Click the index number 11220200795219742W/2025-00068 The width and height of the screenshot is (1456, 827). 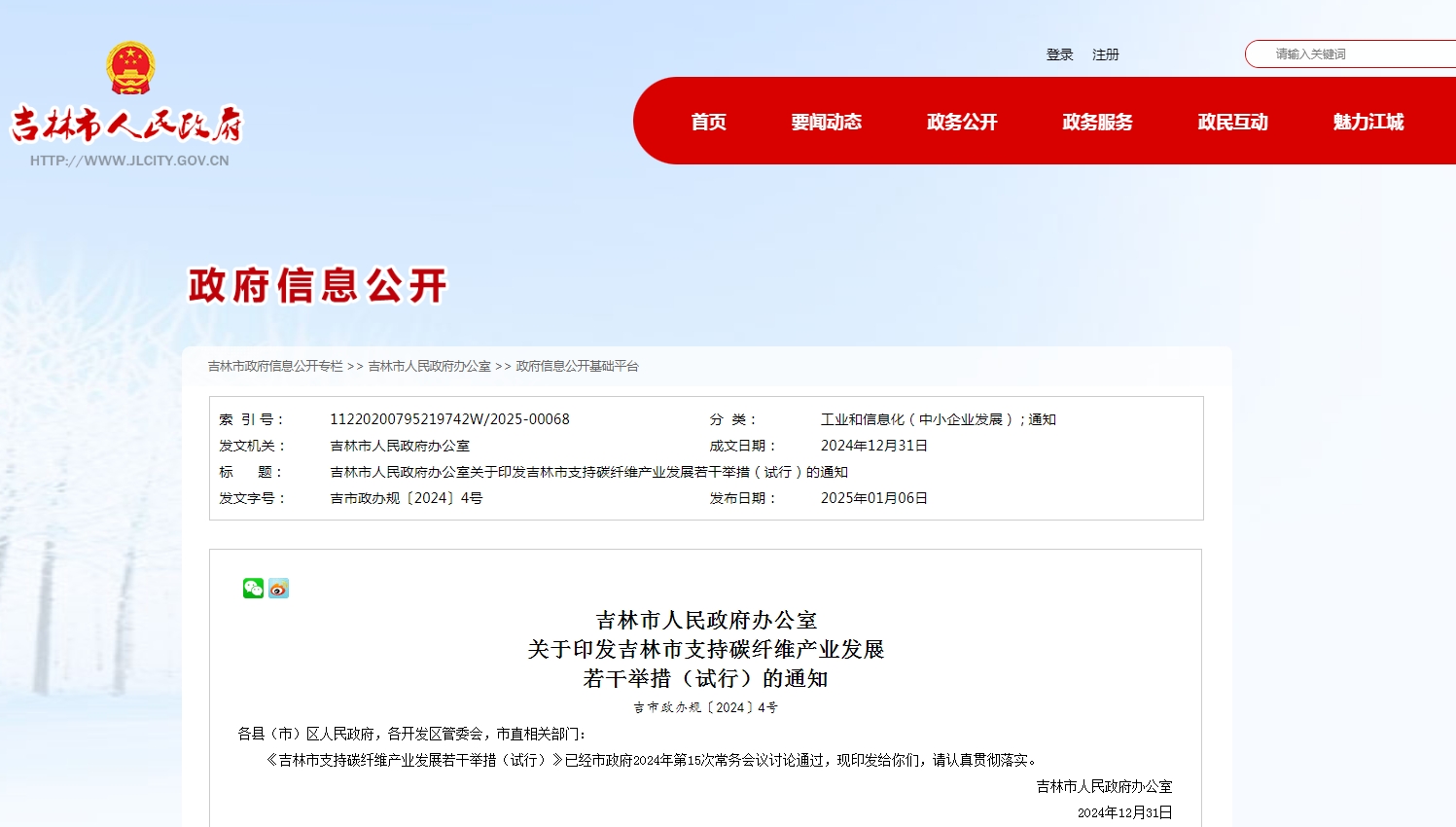click(x=449, y=419)
